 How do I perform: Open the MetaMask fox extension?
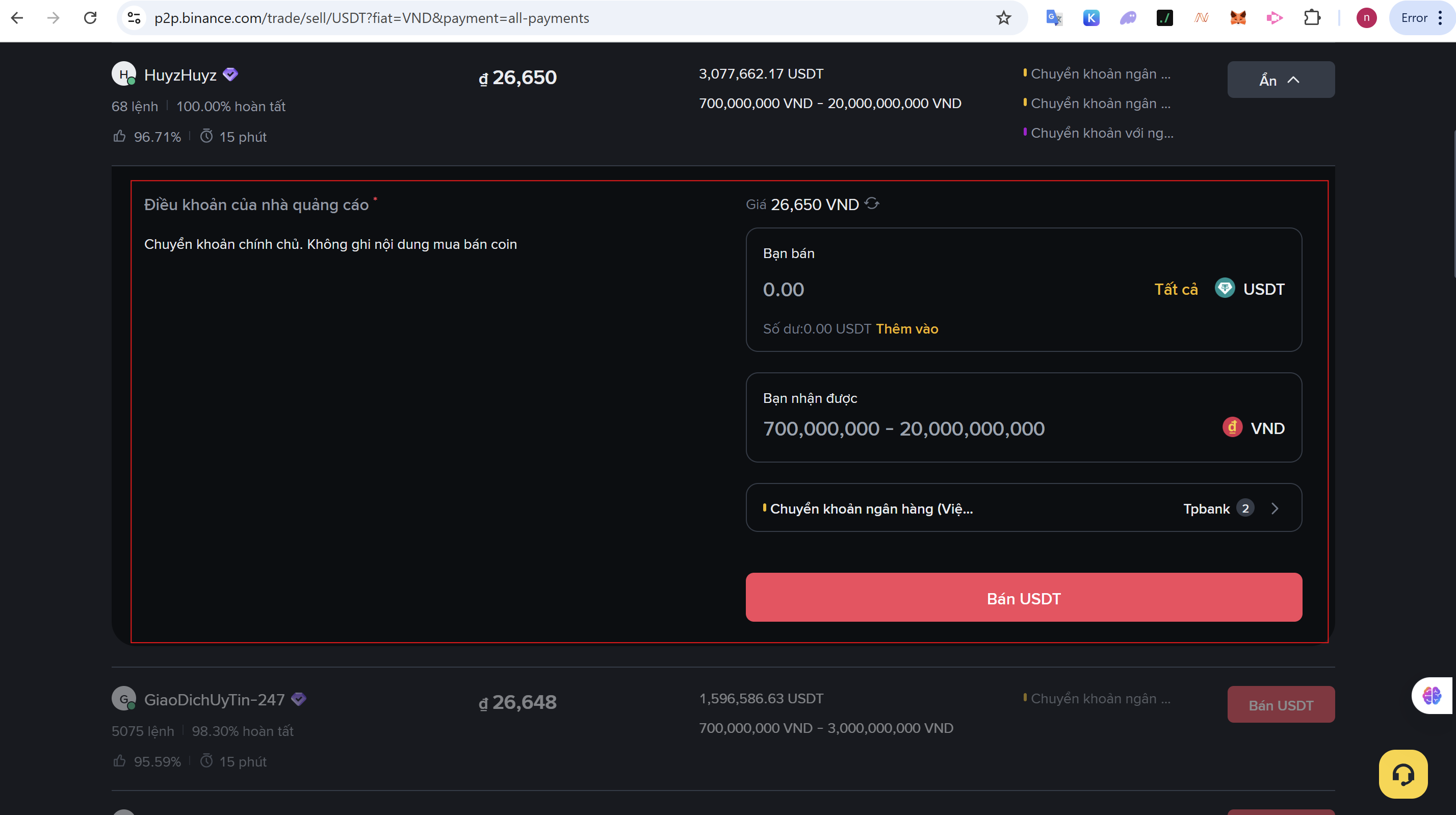pyautogui.click(x=1238, y=18)
